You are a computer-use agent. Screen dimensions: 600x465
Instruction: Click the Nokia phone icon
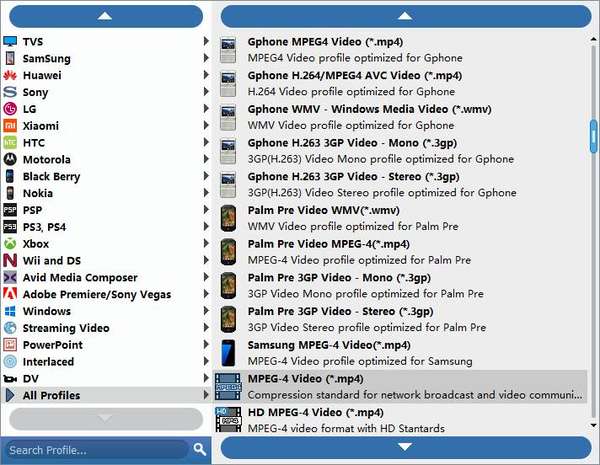[x=10, y=193]
